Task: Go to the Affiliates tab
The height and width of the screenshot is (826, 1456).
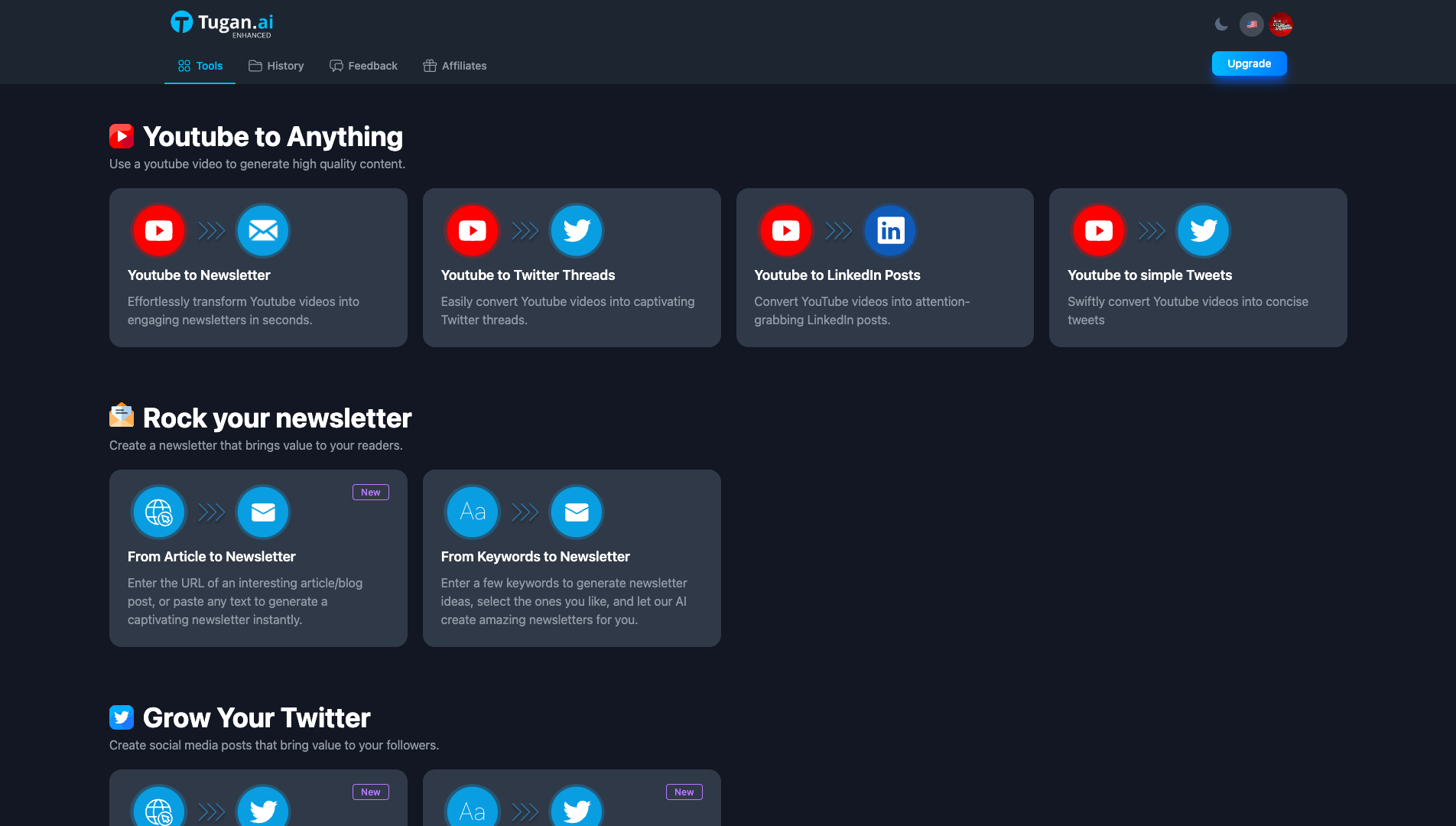Action: coord(455,66)
